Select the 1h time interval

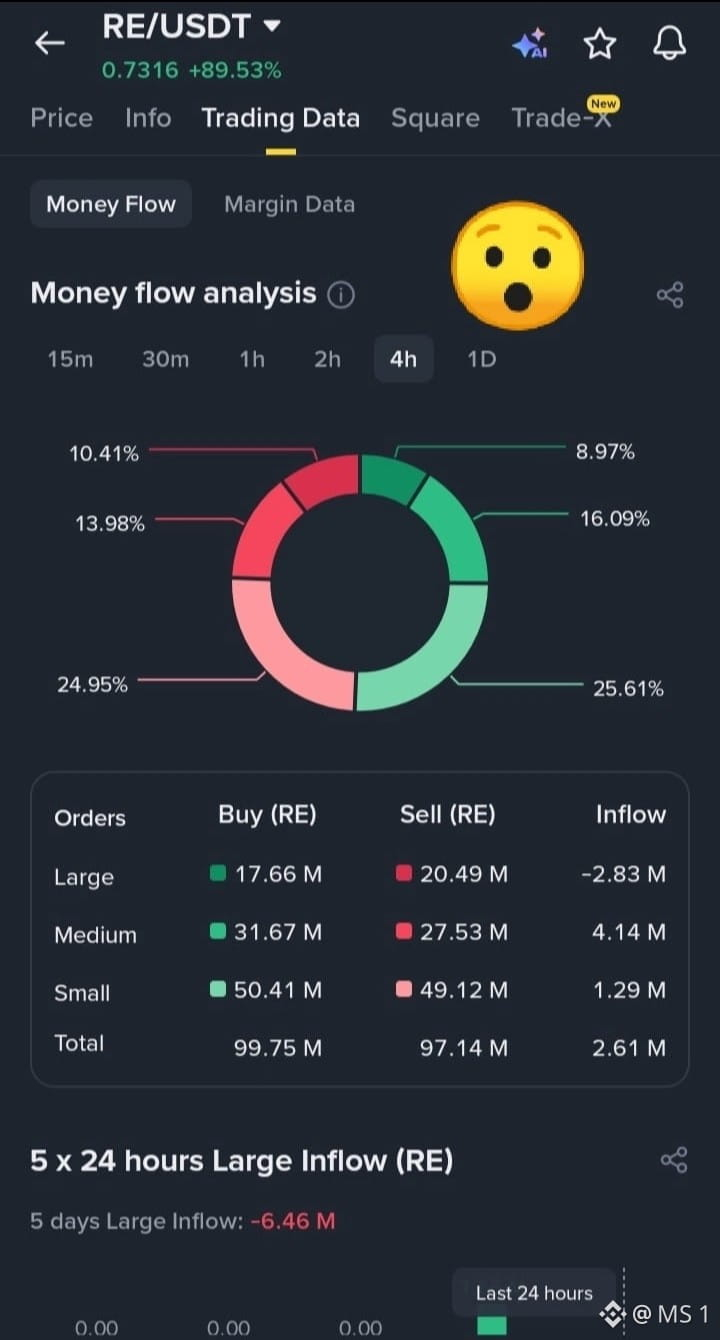[252, 359]
